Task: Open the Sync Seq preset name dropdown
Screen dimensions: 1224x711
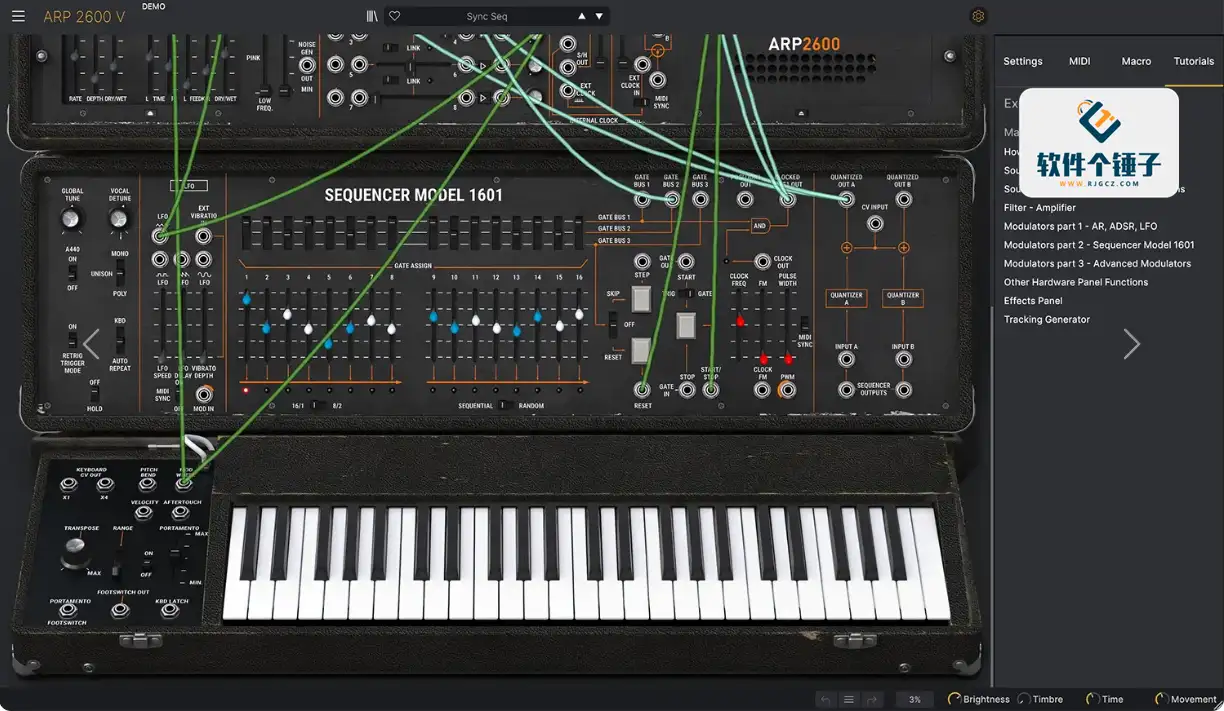Action: pos(487,16)
